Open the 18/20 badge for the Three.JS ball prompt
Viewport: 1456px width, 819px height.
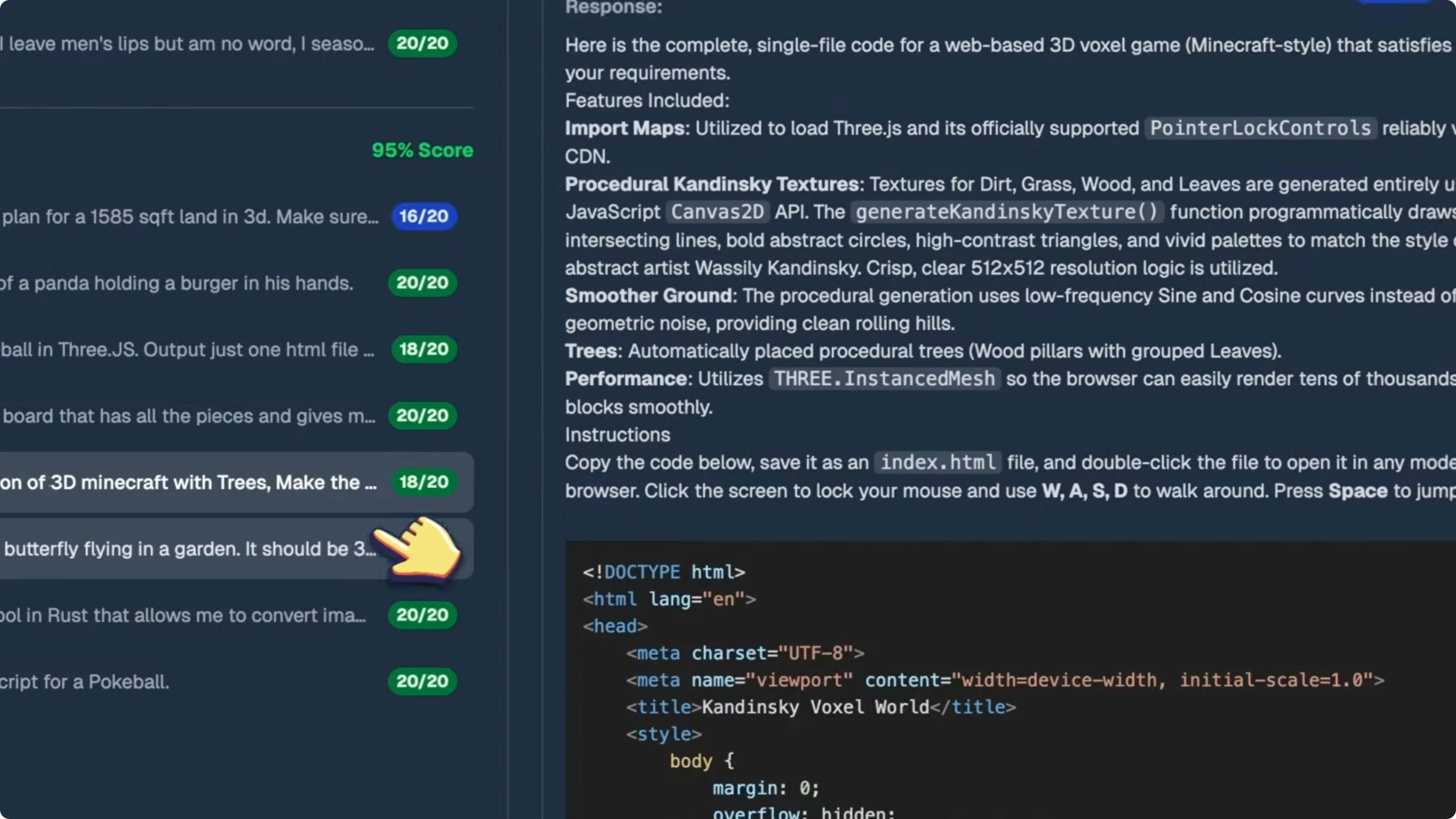point(423,349)
